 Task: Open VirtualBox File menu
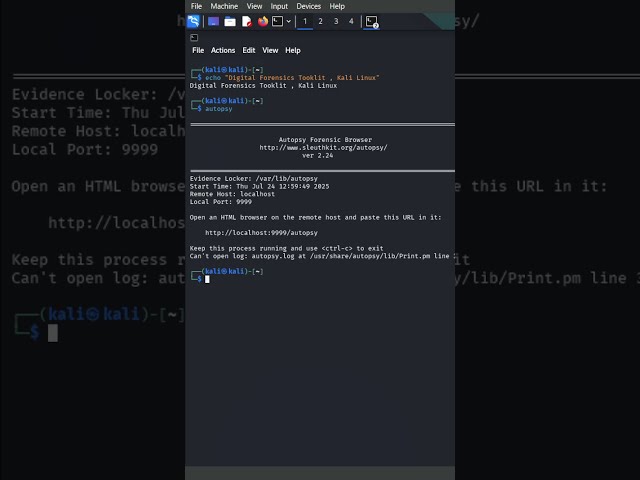point(196,6)
